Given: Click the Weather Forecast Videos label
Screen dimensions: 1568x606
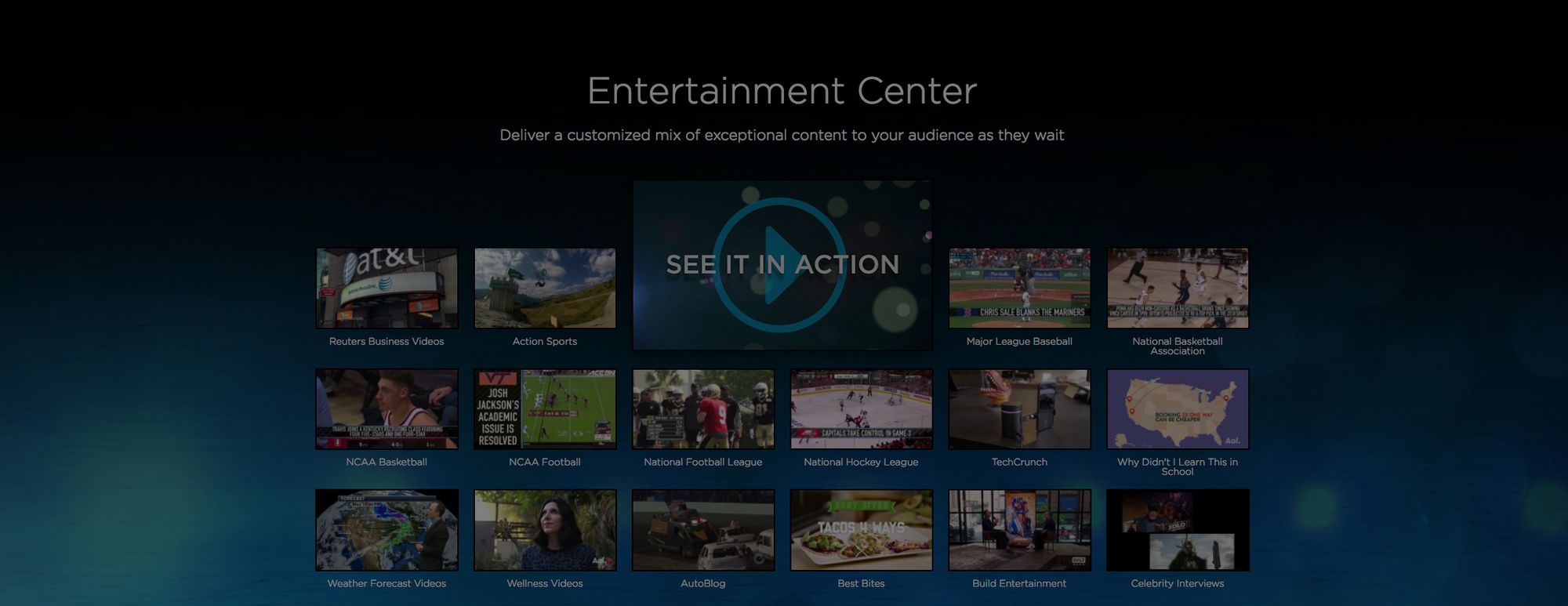Looking at the screenshot, I should click(x=387, y=584).
